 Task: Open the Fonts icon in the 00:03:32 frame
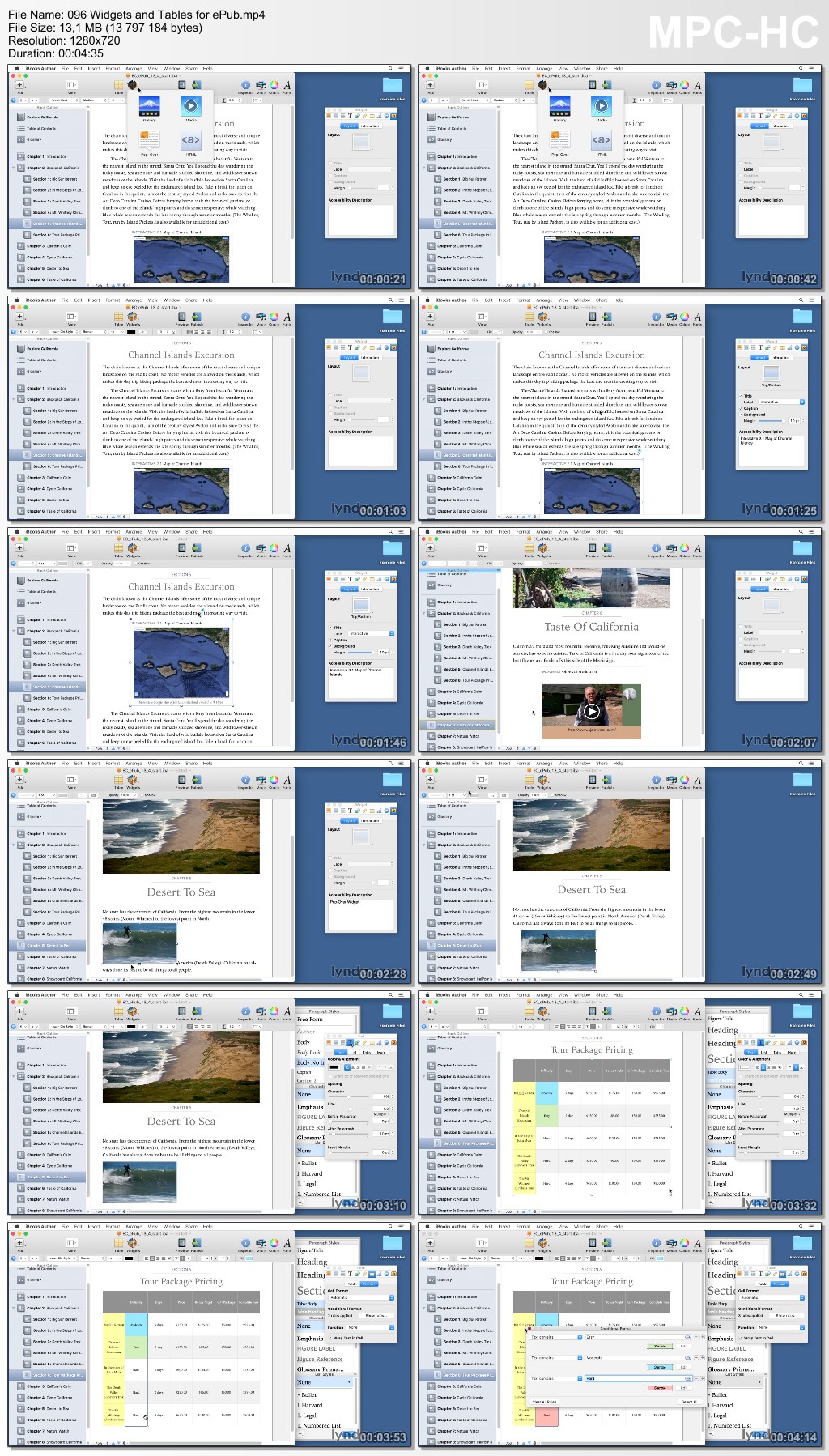coord(697,1011)
